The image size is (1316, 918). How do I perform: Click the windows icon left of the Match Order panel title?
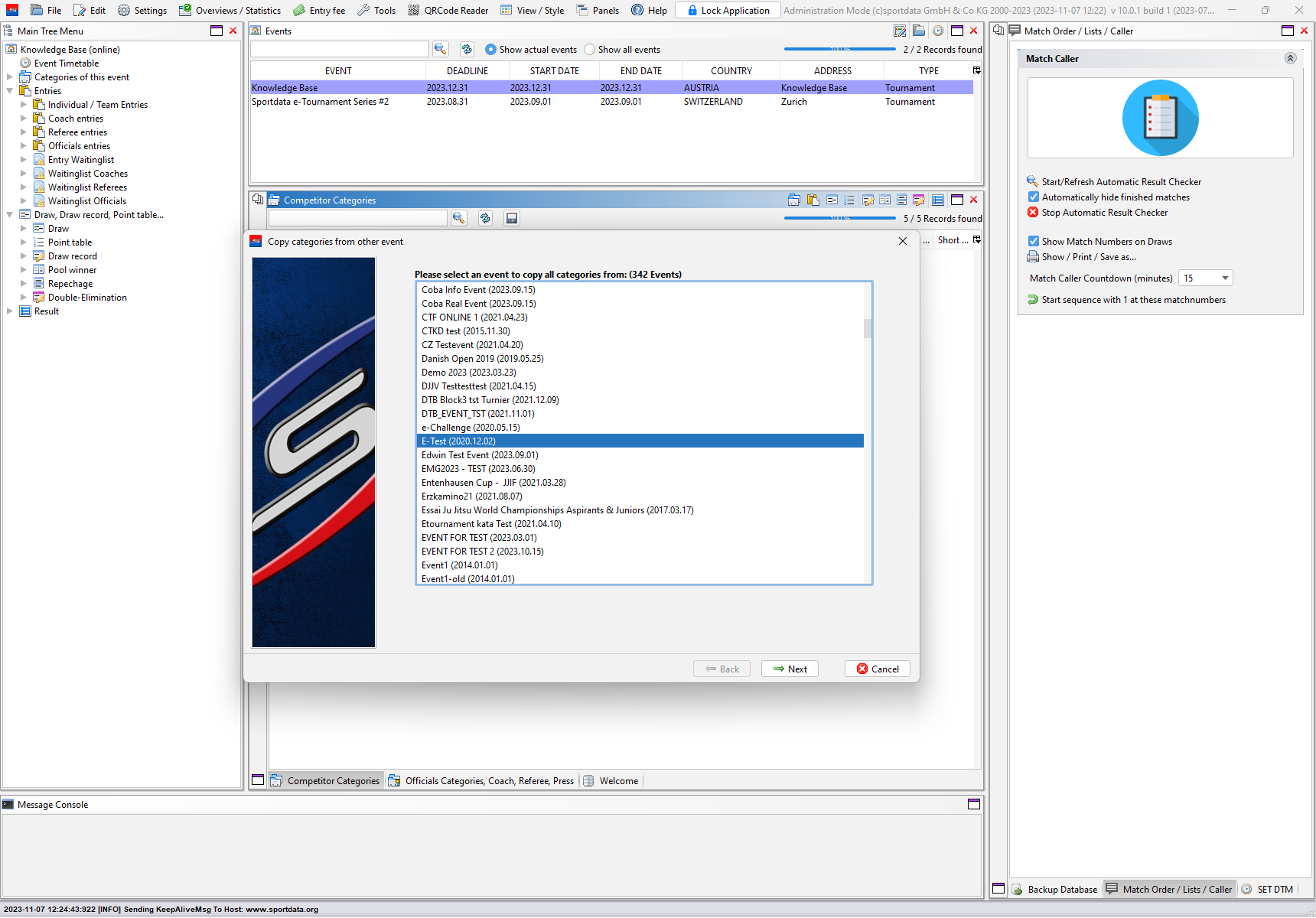coord(998,31)
